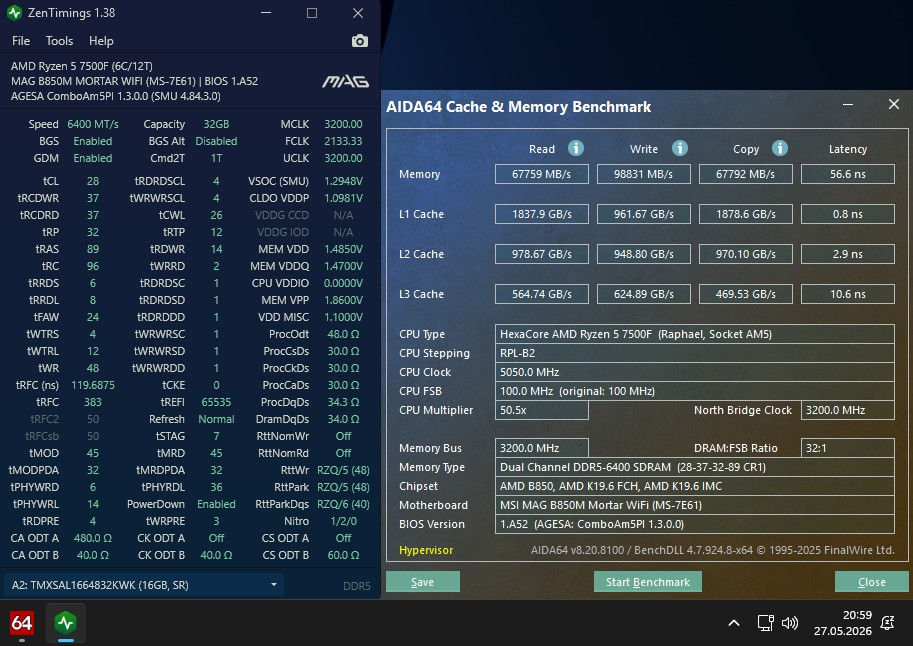
Task: Open the File menu in ZenTimings
Action: click(x=21, y=41)
